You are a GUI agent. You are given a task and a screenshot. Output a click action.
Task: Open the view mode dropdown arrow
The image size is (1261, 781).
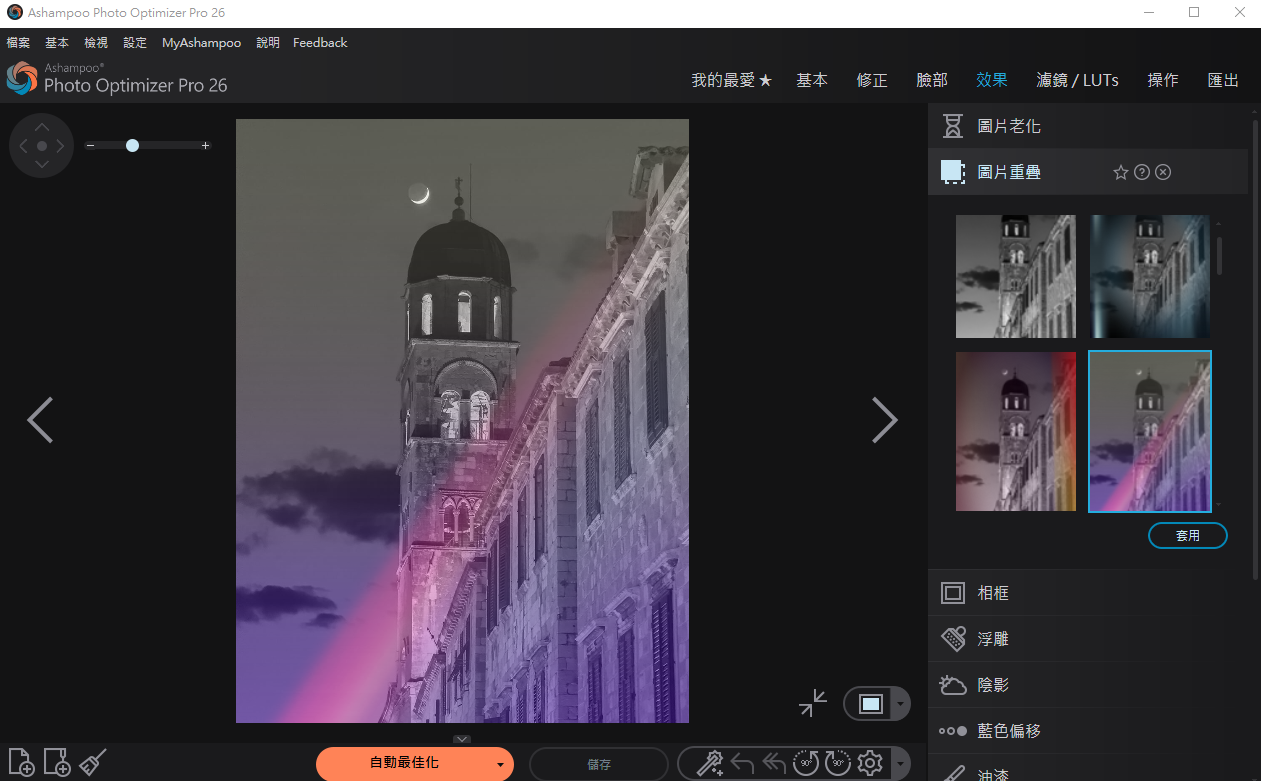pos(900,704)
